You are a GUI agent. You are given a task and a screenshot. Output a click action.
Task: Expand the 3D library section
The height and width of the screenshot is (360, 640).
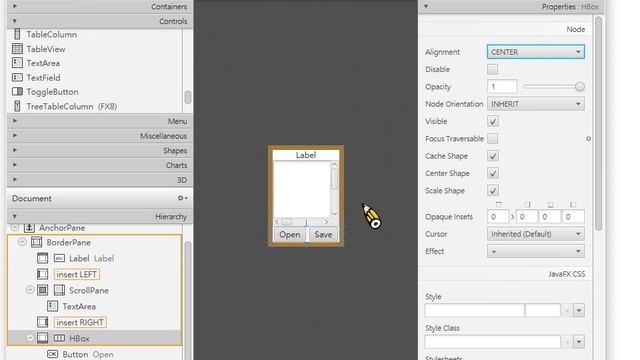click(15, 180)
